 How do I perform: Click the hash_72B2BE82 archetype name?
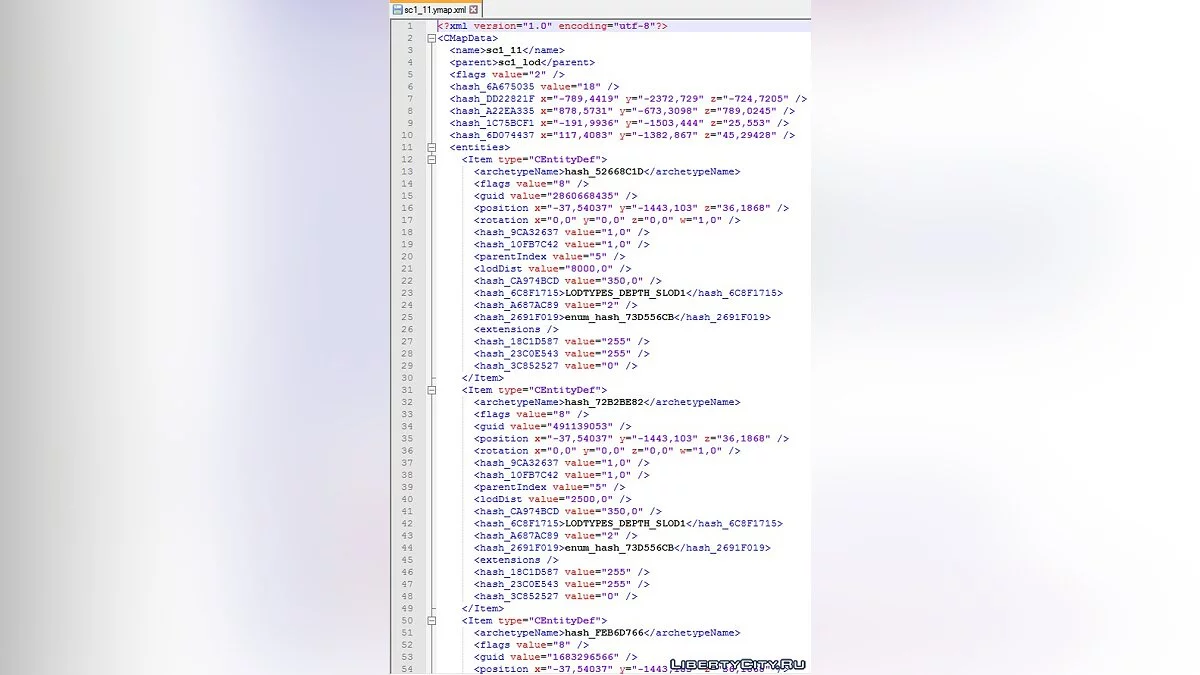(x=604, y=402)
